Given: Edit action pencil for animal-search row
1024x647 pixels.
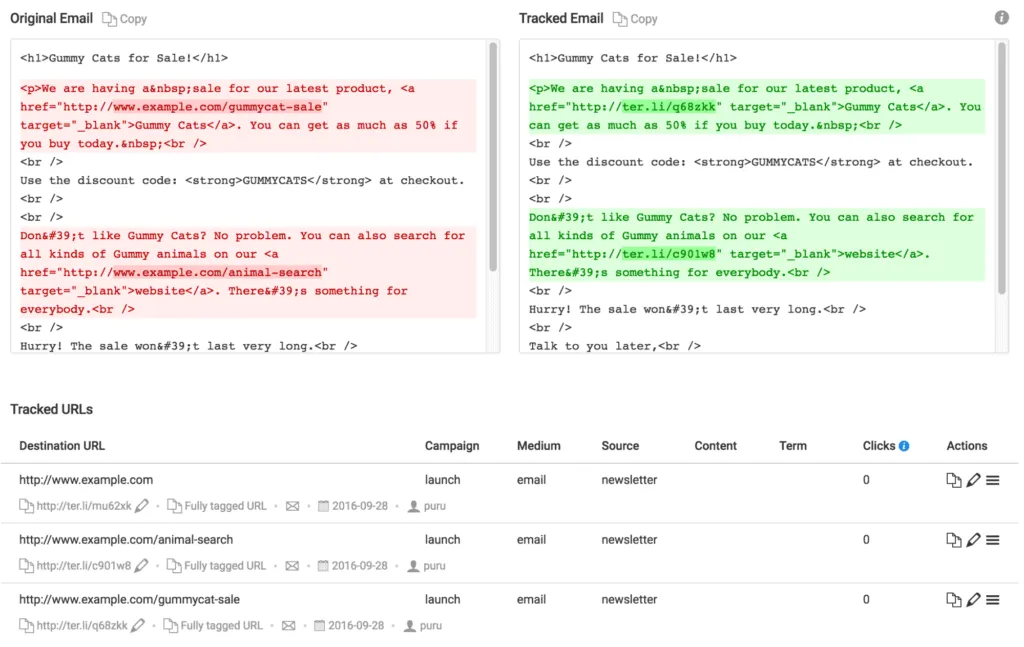Looking at the screenshot, I should (x=973, y=540).
